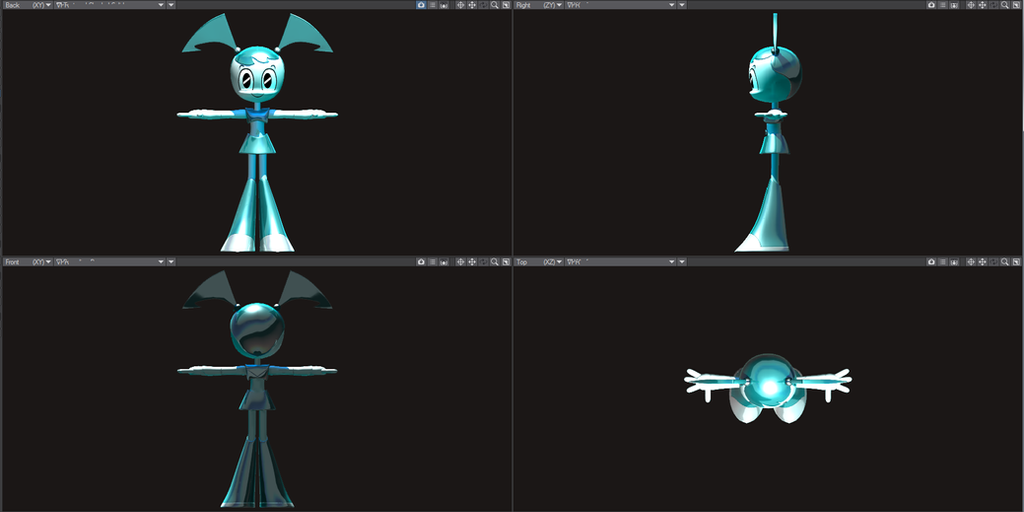Screen dimensions: 1024x512
Task: Center the Top viewport with crosshair icon
Action: coord(970,261)
